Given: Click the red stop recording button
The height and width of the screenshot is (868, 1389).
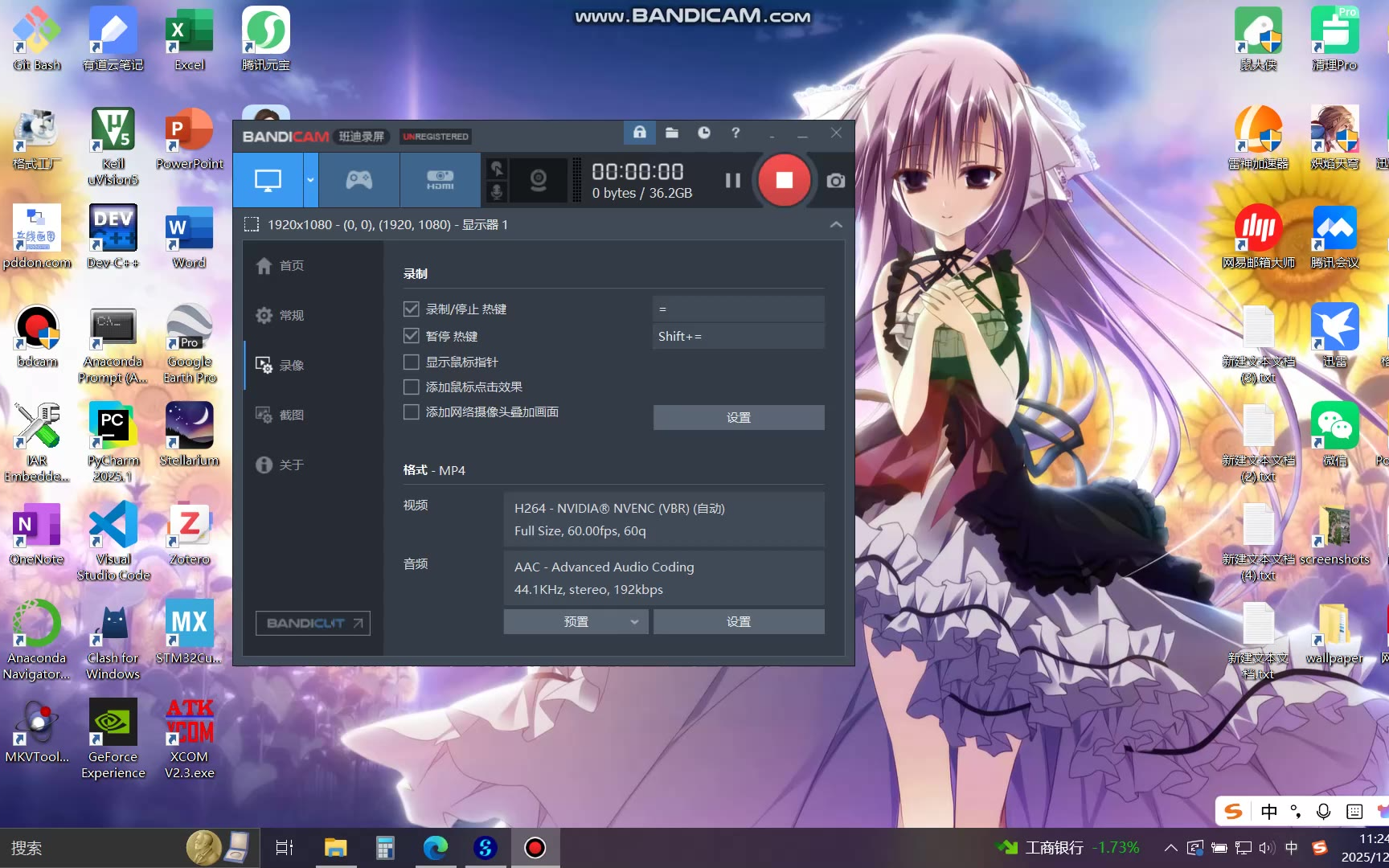Looking at the screenshot, I should [784, 180].
